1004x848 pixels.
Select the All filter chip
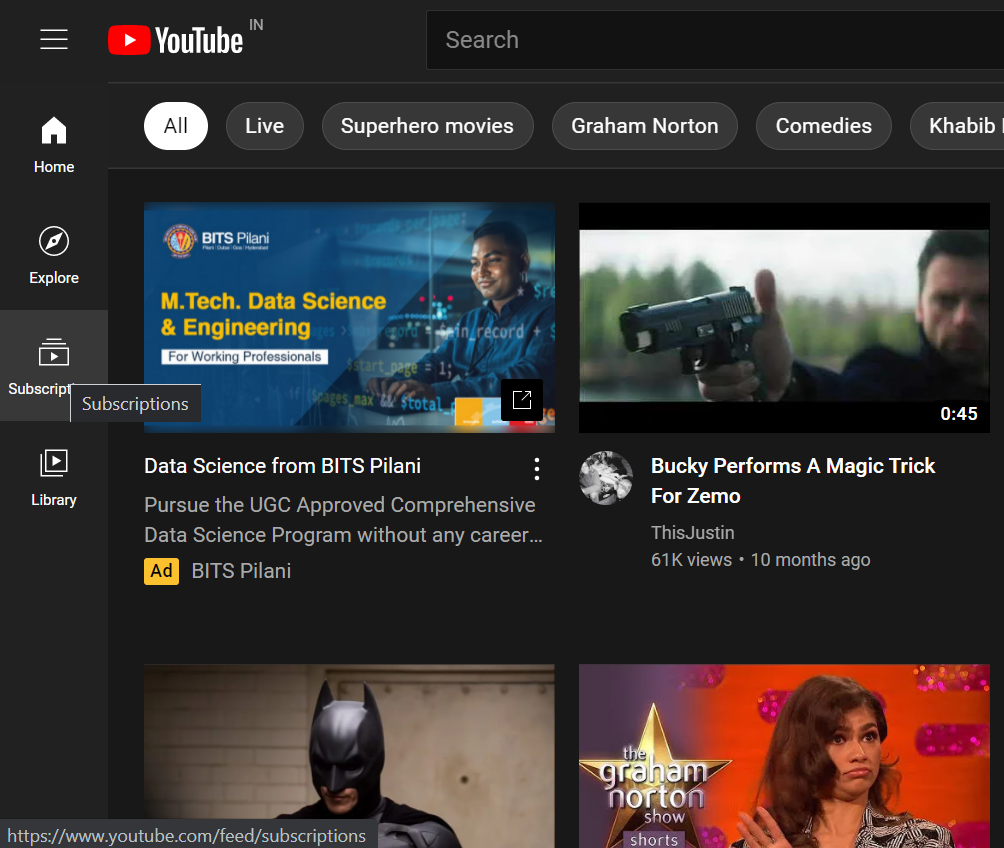pos(175,126)
